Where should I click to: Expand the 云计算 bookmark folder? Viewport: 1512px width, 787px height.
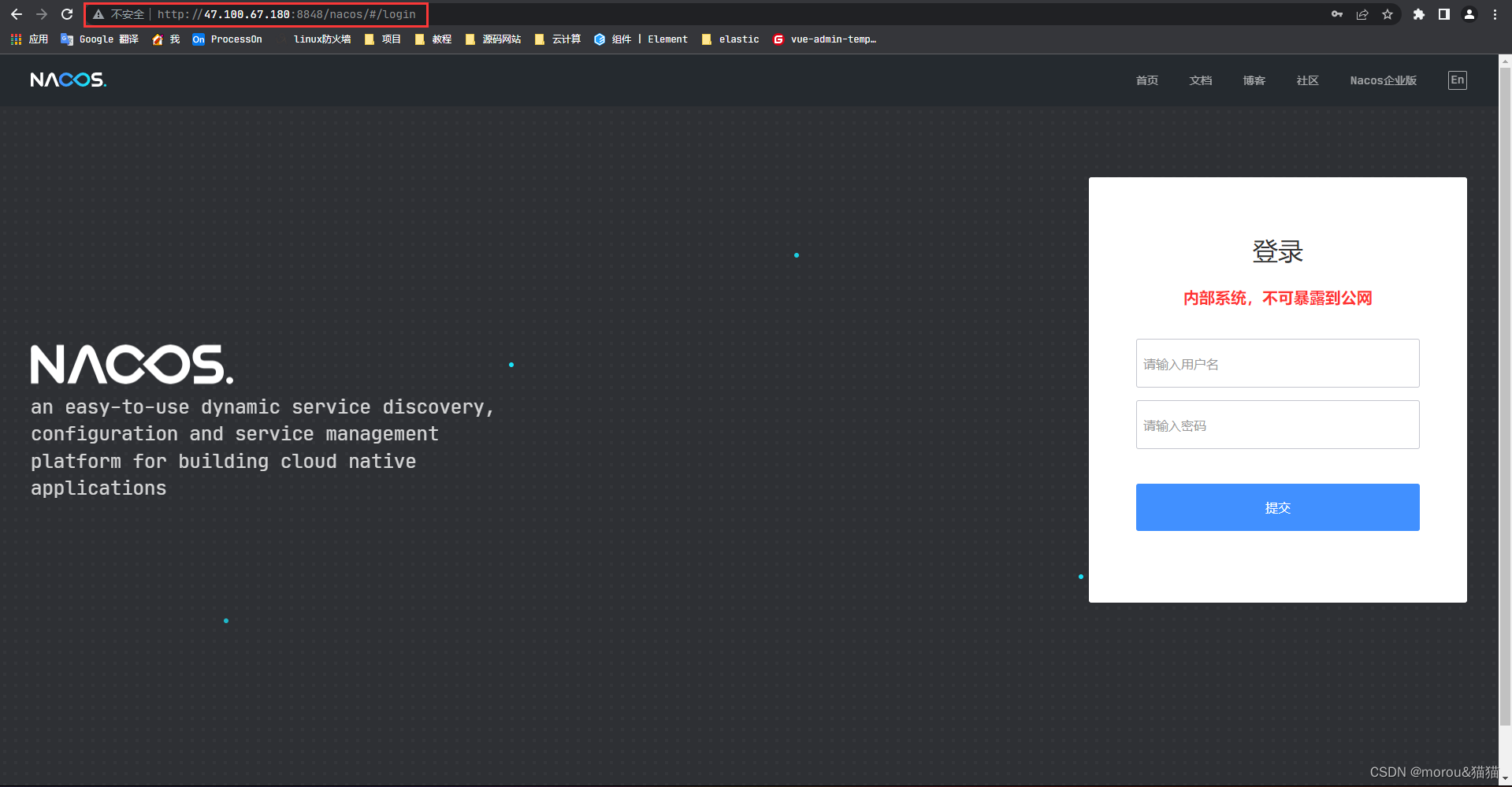pos(558,39)
